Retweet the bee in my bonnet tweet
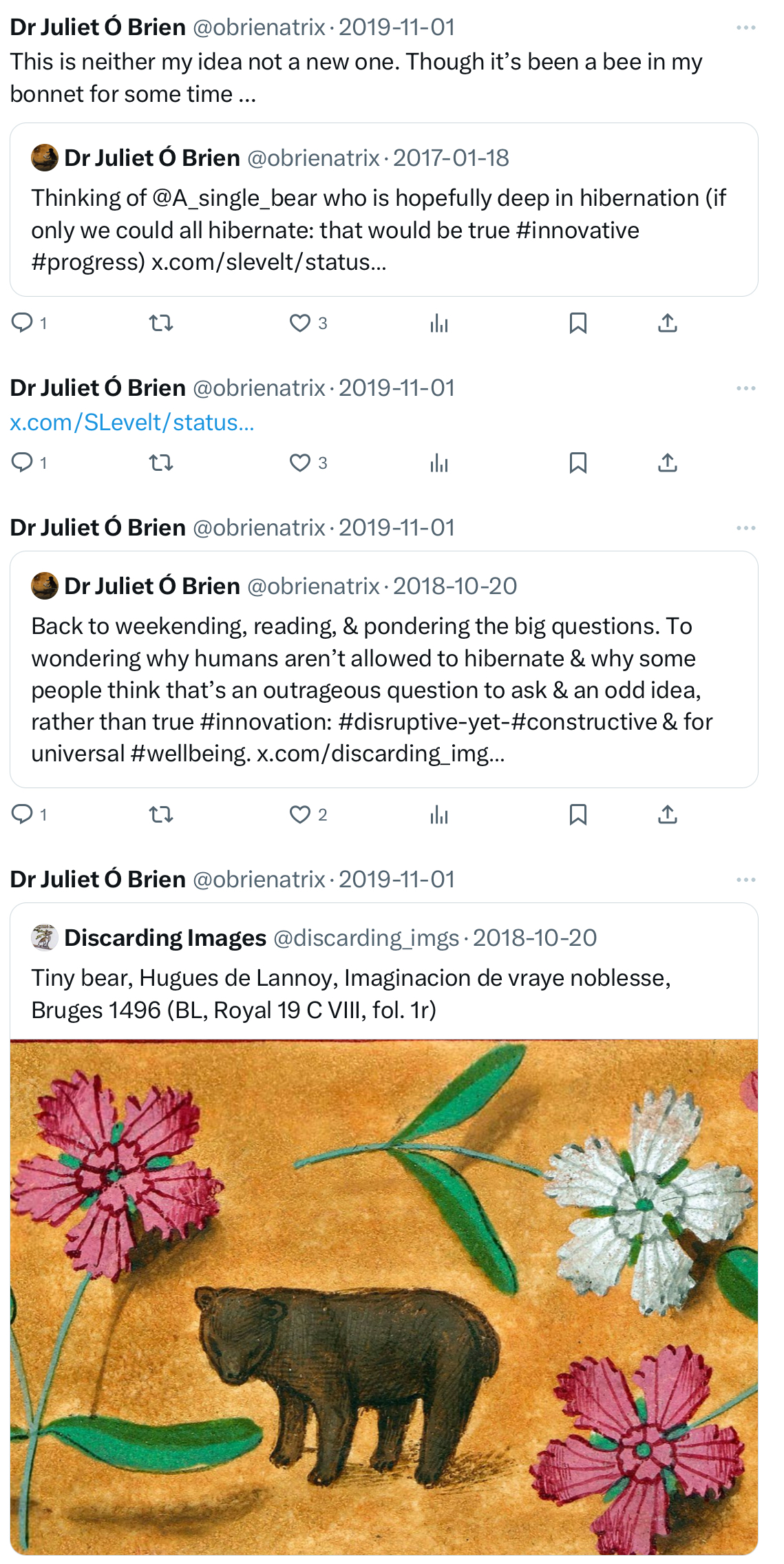The image size is (784, 1564). point(161,322)
